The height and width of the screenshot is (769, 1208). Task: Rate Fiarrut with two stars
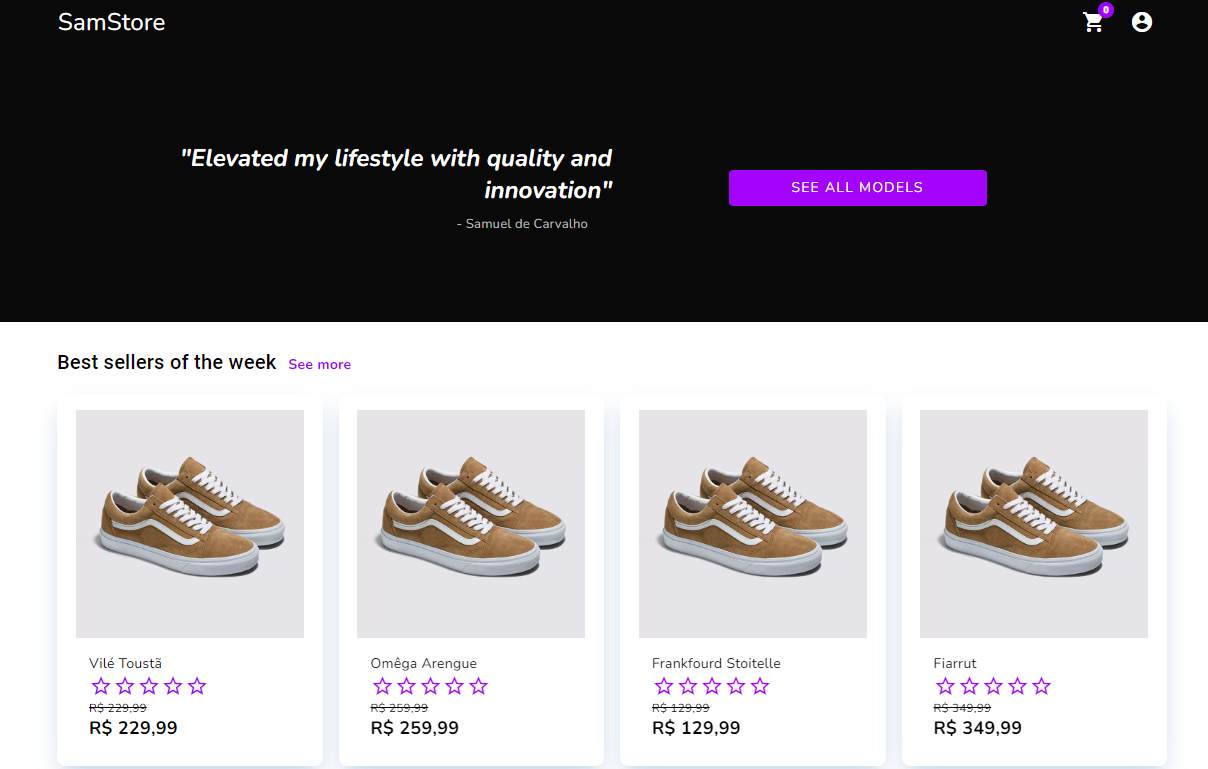[969, 686]
